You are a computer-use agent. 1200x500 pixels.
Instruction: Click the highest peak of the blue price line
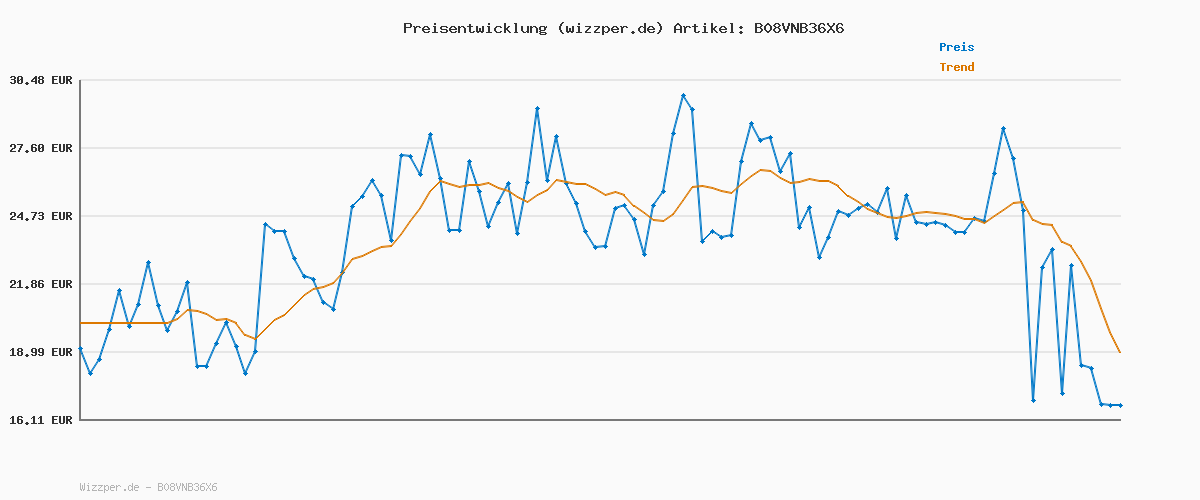click(683, 96)
